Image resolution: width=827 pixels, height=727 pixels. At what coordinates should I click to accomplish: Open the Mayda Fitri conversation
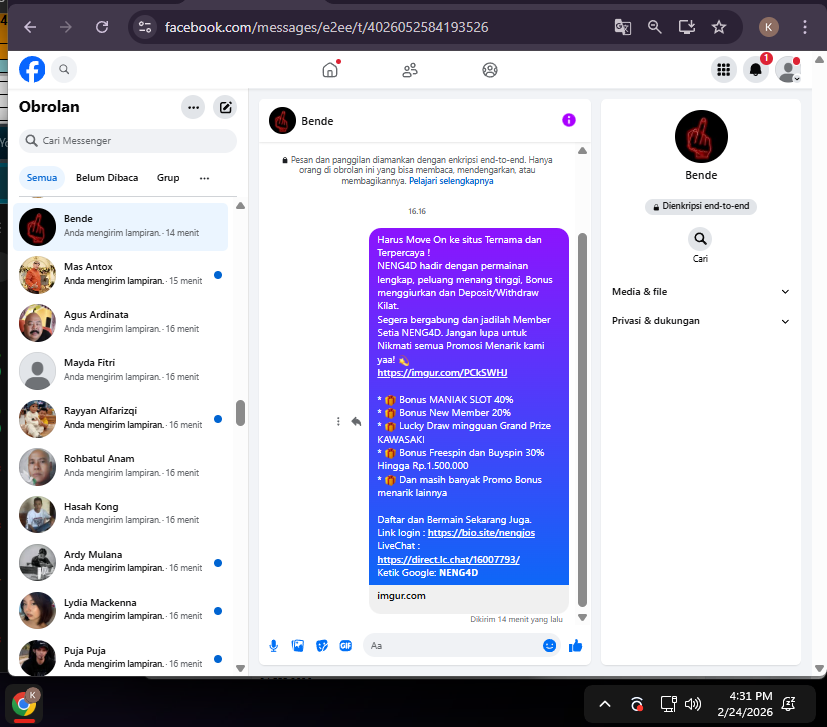click(x=121, y=371)
